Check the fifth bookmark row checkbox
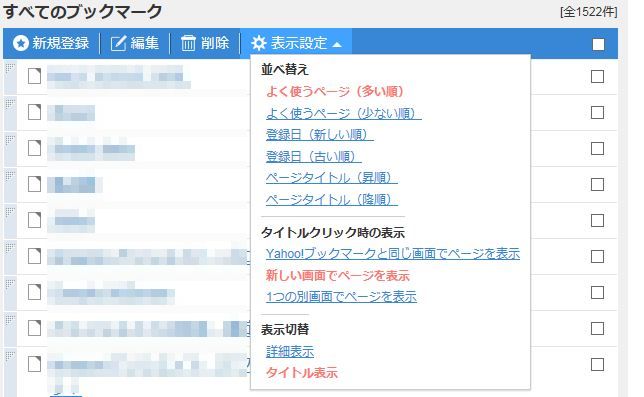644x397 pixels. [597, 220]
